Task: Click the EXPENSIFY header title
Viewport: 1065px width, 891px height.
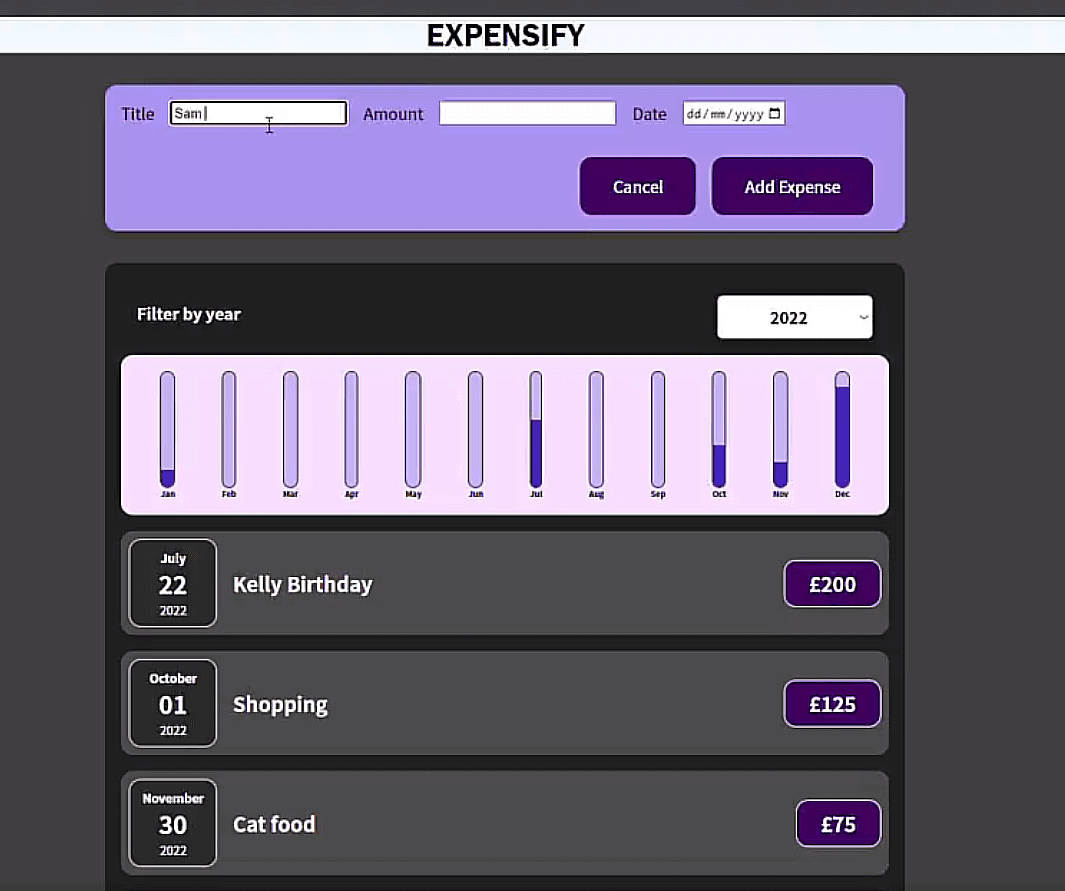Action: (x=505, y=36)
